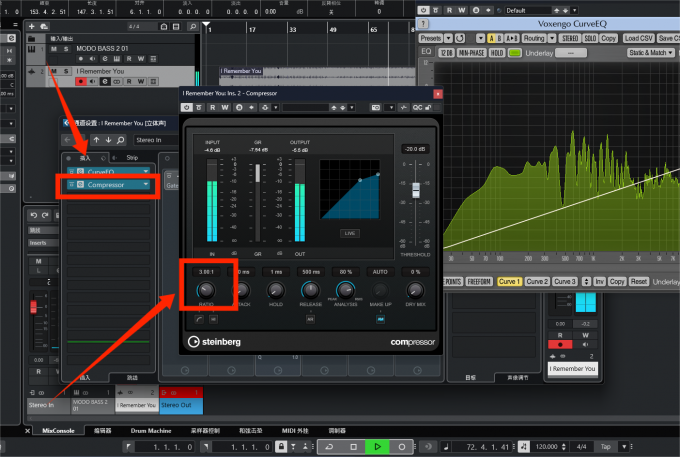Select the Compressor insert slot

[x=108, y=185]
